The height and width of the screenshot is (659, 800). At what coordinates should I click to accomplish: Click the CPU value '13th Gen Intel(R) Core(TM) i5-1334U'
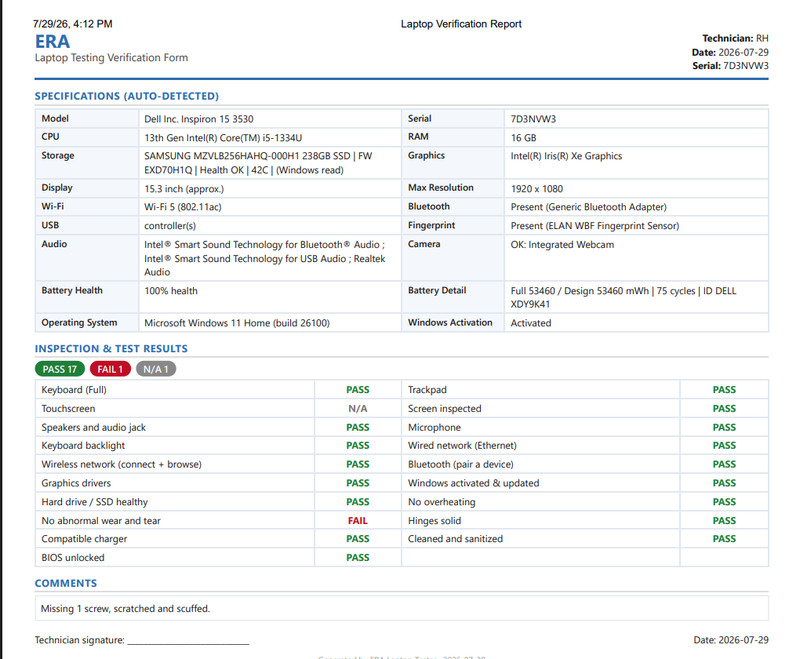coord(223,138)
